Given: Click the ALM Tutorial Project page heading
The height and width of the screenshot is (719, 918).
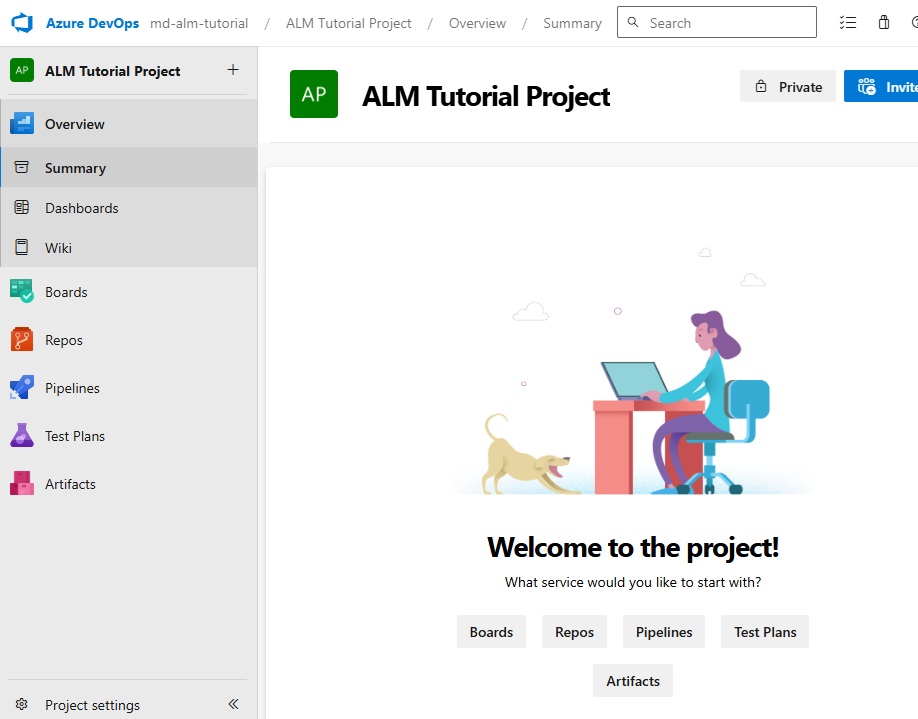Looking at the screenshot, I should pos(486,96).
